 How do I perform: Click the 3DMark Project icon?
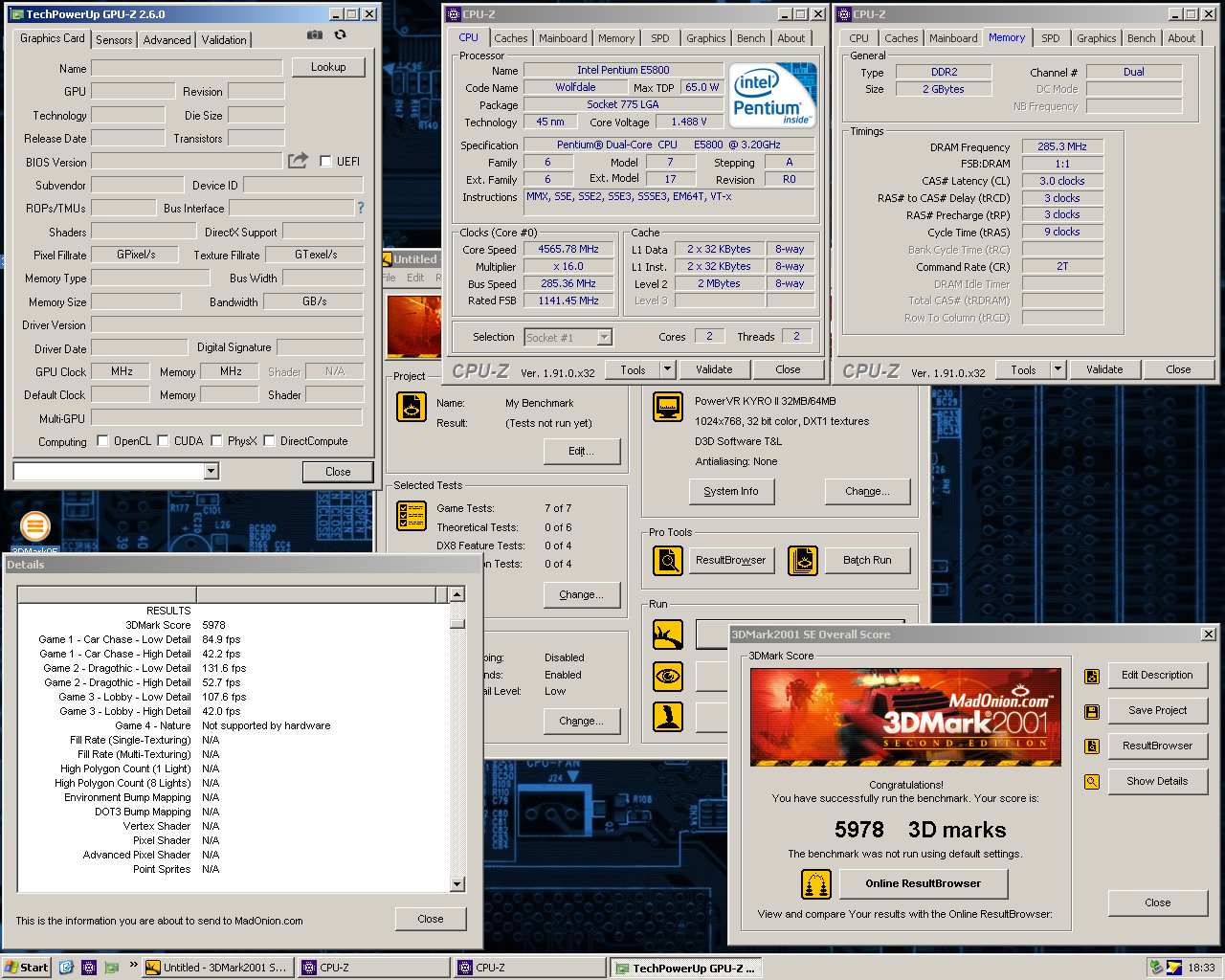412,407
